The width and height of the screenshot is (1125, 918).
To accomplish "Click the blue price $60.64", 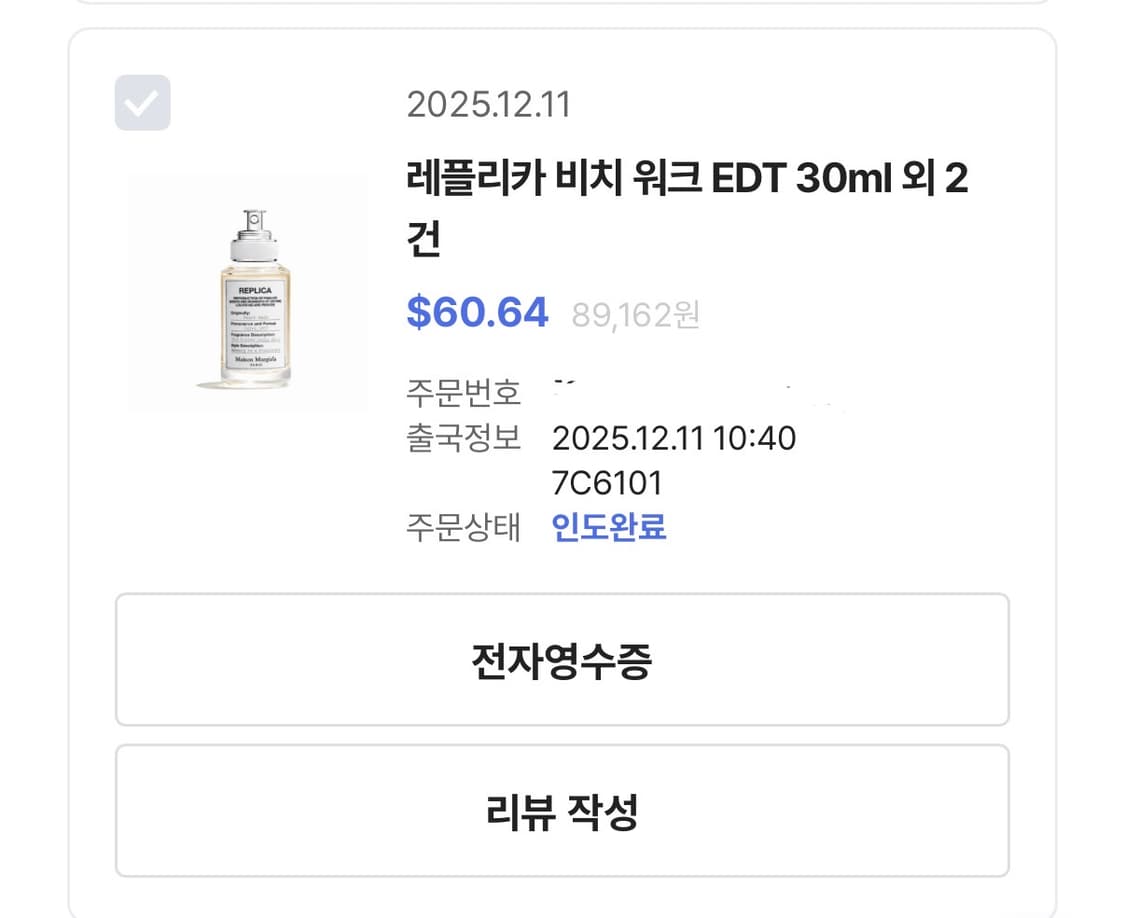I will (x=478, y=312).
